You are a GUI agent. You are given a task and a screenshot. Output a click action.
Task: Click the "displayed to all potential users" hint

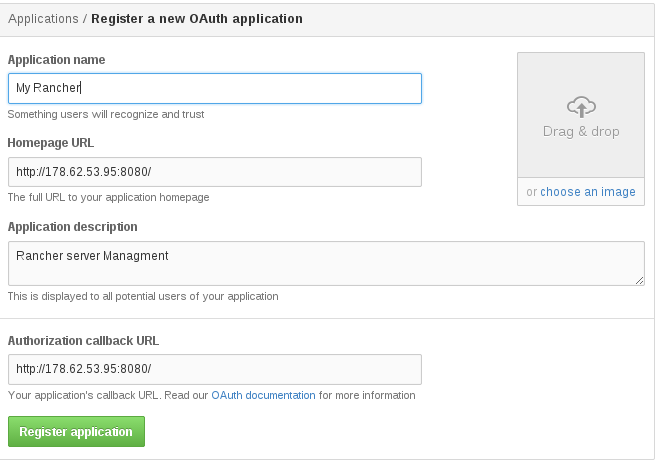coord(143,296)
